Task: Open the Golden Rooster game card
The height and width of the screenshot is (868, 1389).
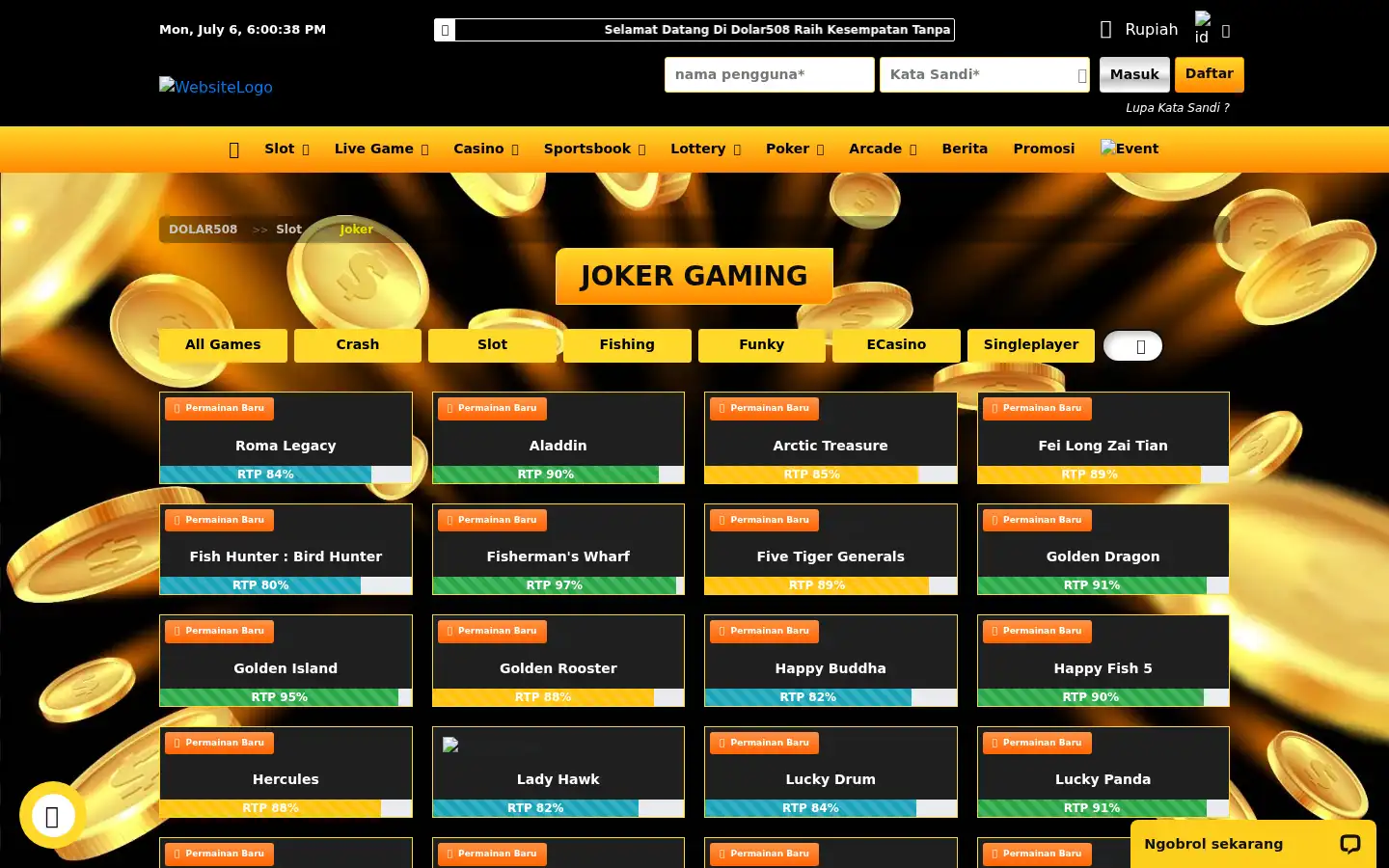Action: point(558,661)
